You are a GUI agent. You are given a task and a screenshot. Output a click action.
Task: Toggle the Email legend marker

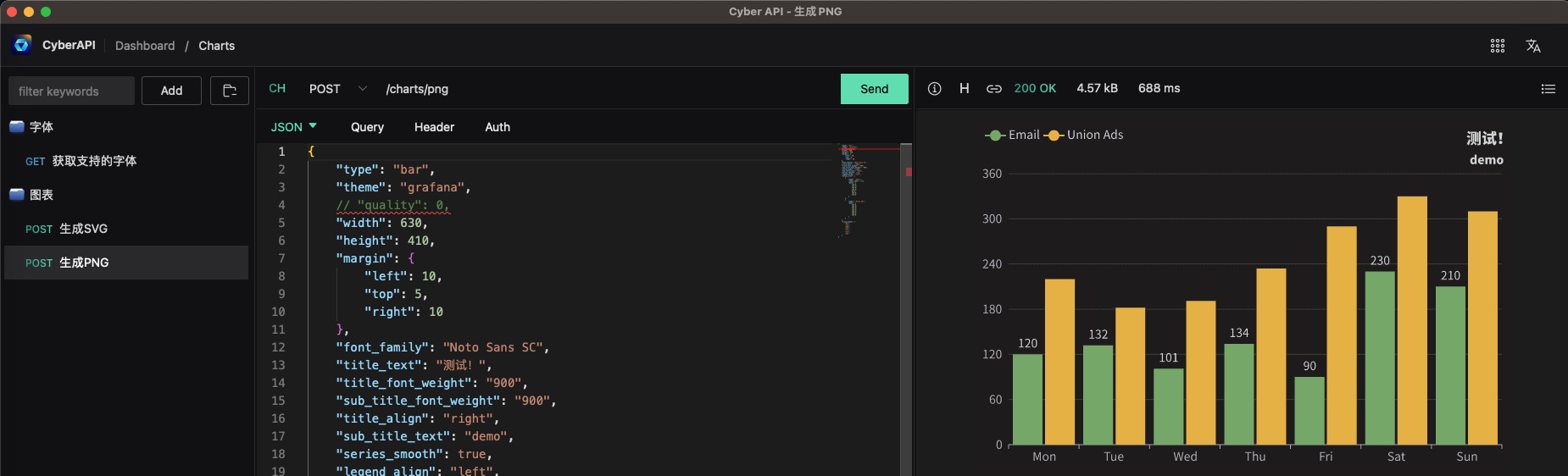[x=995, y=136]
